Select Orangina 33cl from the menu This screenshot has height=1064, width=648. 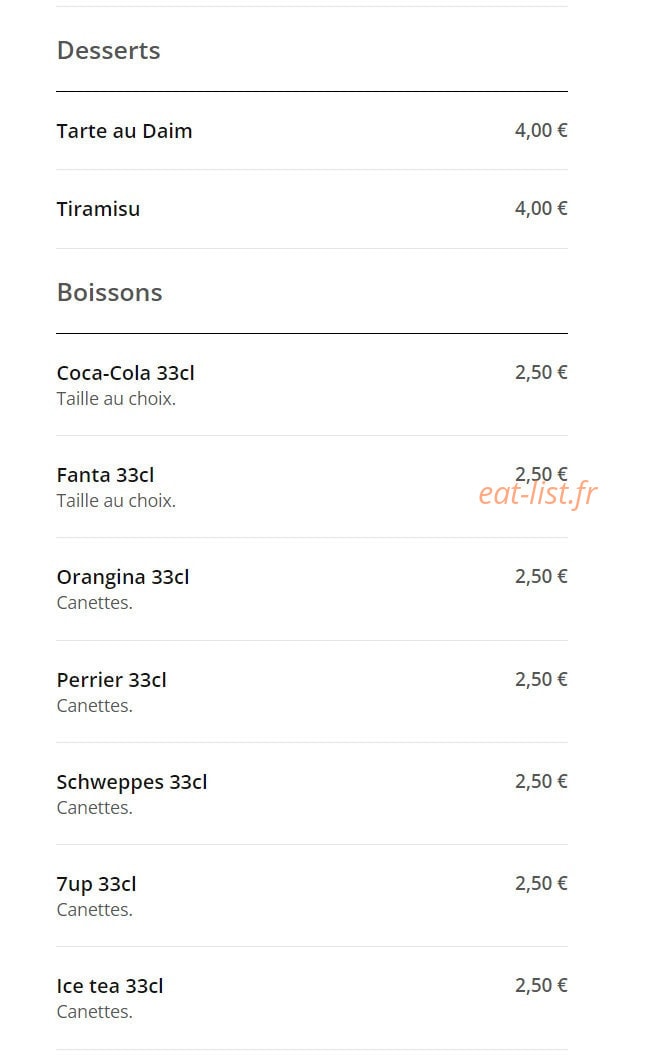[123, 577]
